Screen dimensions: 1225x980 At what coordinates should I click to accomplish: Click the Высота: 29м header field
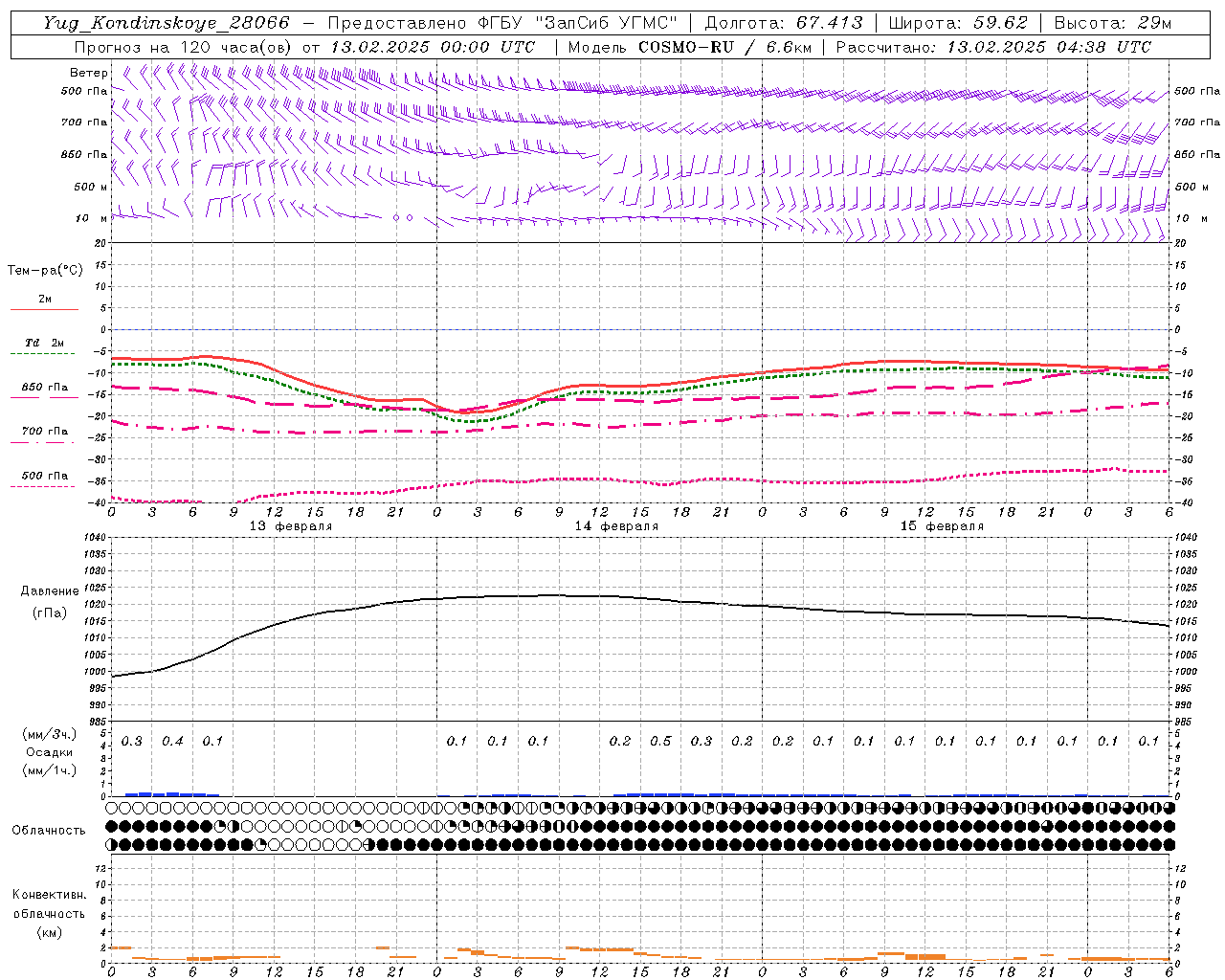pos(1113,23)
